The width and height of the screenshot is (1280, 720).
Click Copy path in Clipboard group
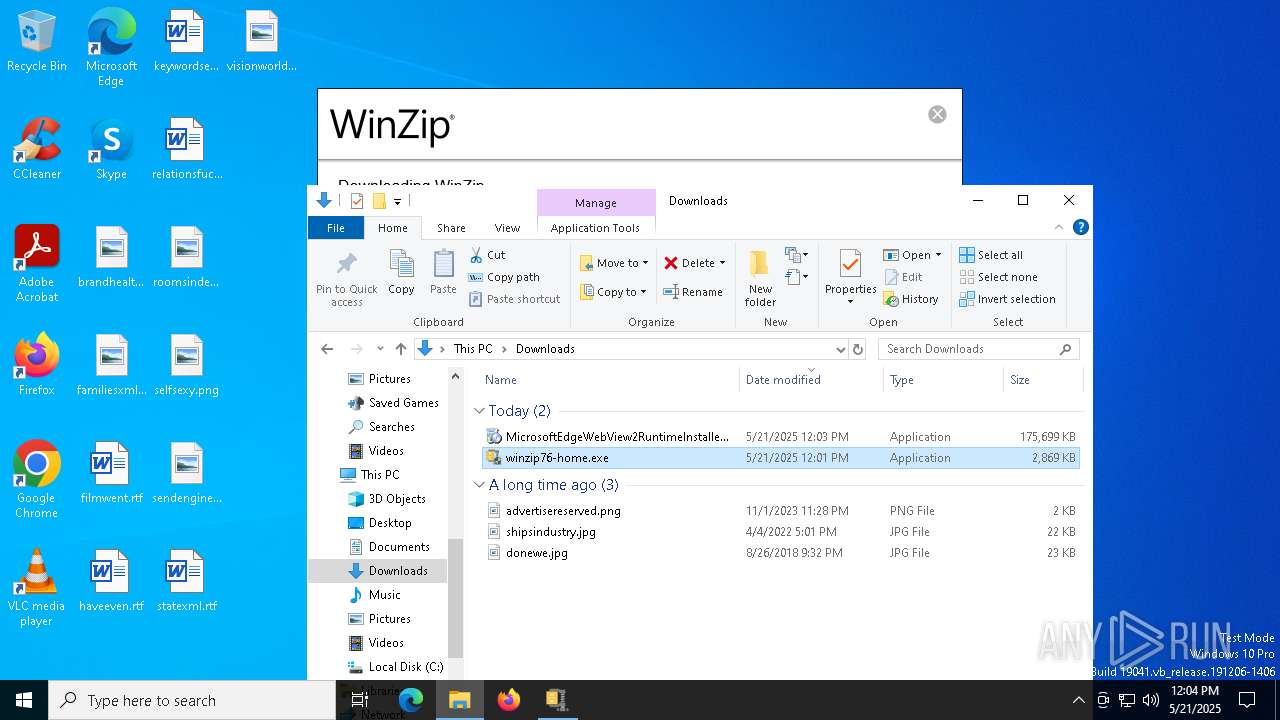tap(503, 277)
